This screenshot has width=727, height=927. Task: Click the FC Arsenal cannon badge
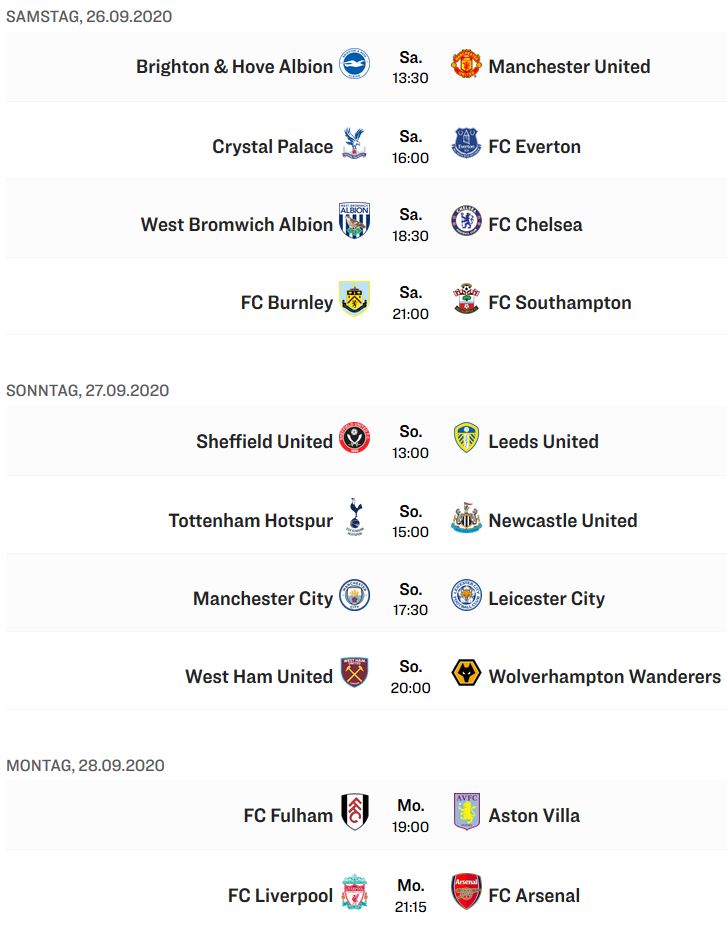(x=466, y=892)
